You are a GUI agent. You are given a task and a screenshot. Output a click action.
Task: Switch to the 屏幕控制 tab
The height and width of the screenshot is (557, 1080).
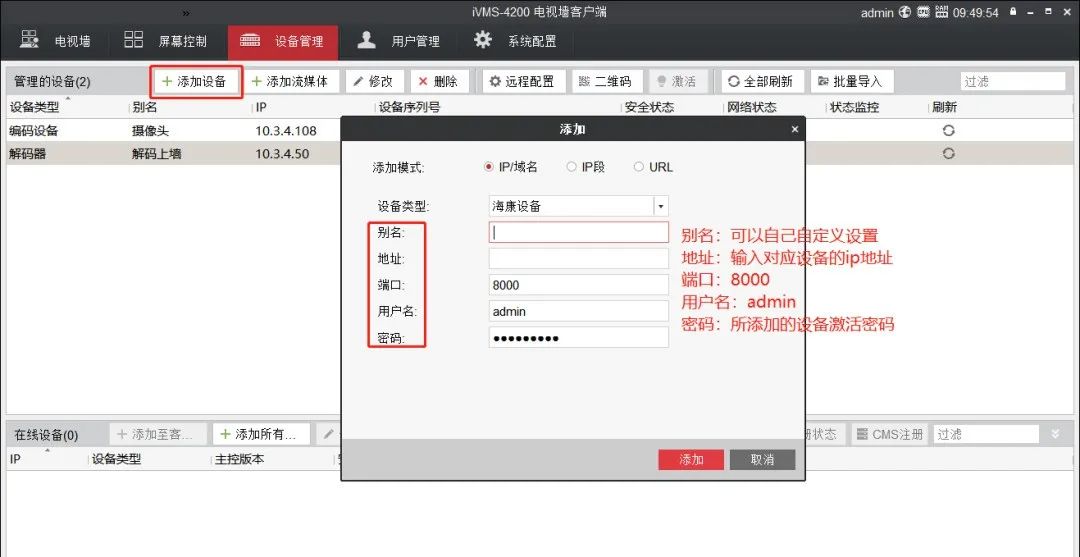click(x=165, y=41)
